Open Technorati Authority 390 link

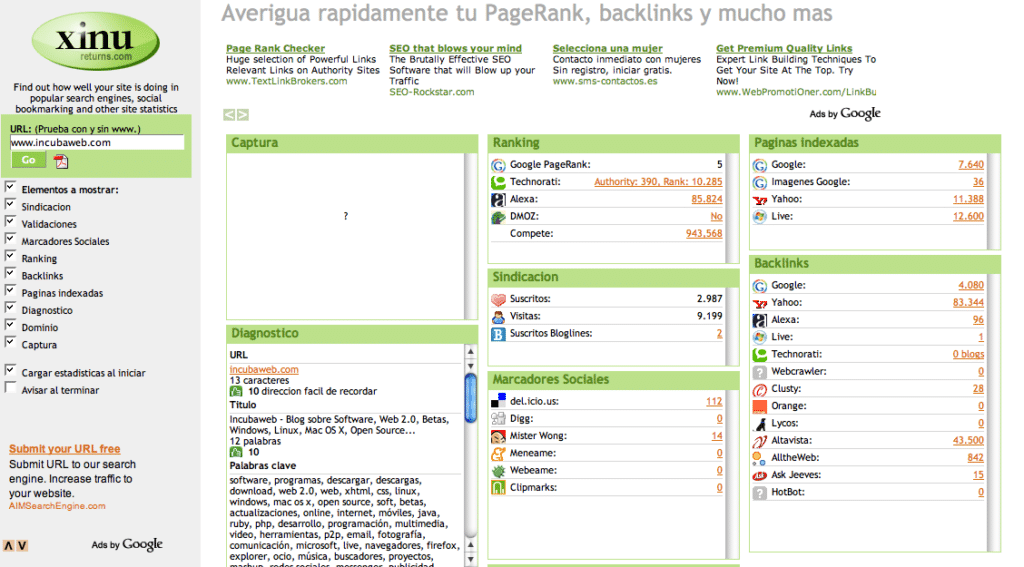(x=658, y=182)
